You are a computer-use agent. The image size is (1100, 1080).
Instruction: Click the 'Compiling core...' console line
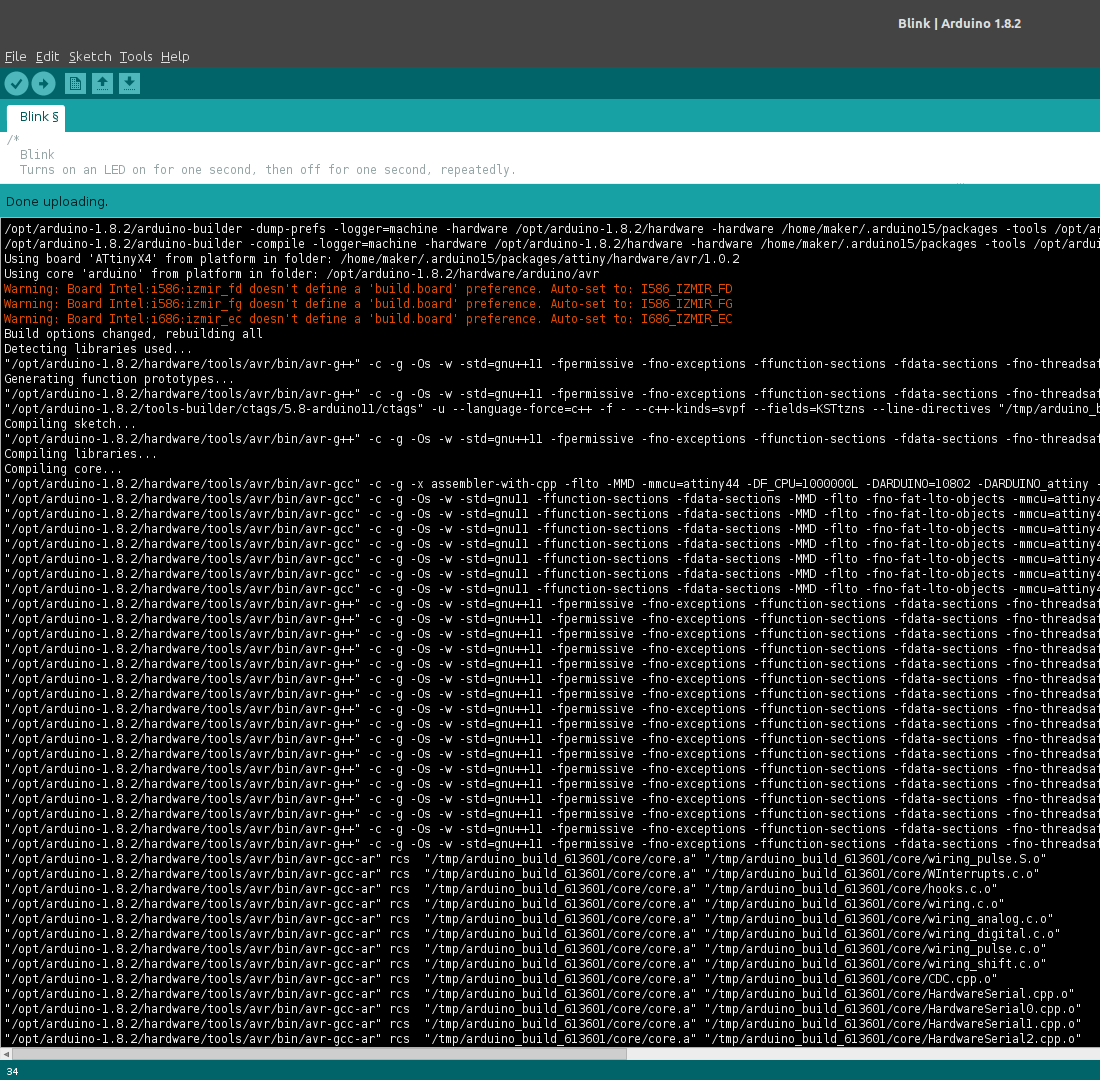coord(63,469)
